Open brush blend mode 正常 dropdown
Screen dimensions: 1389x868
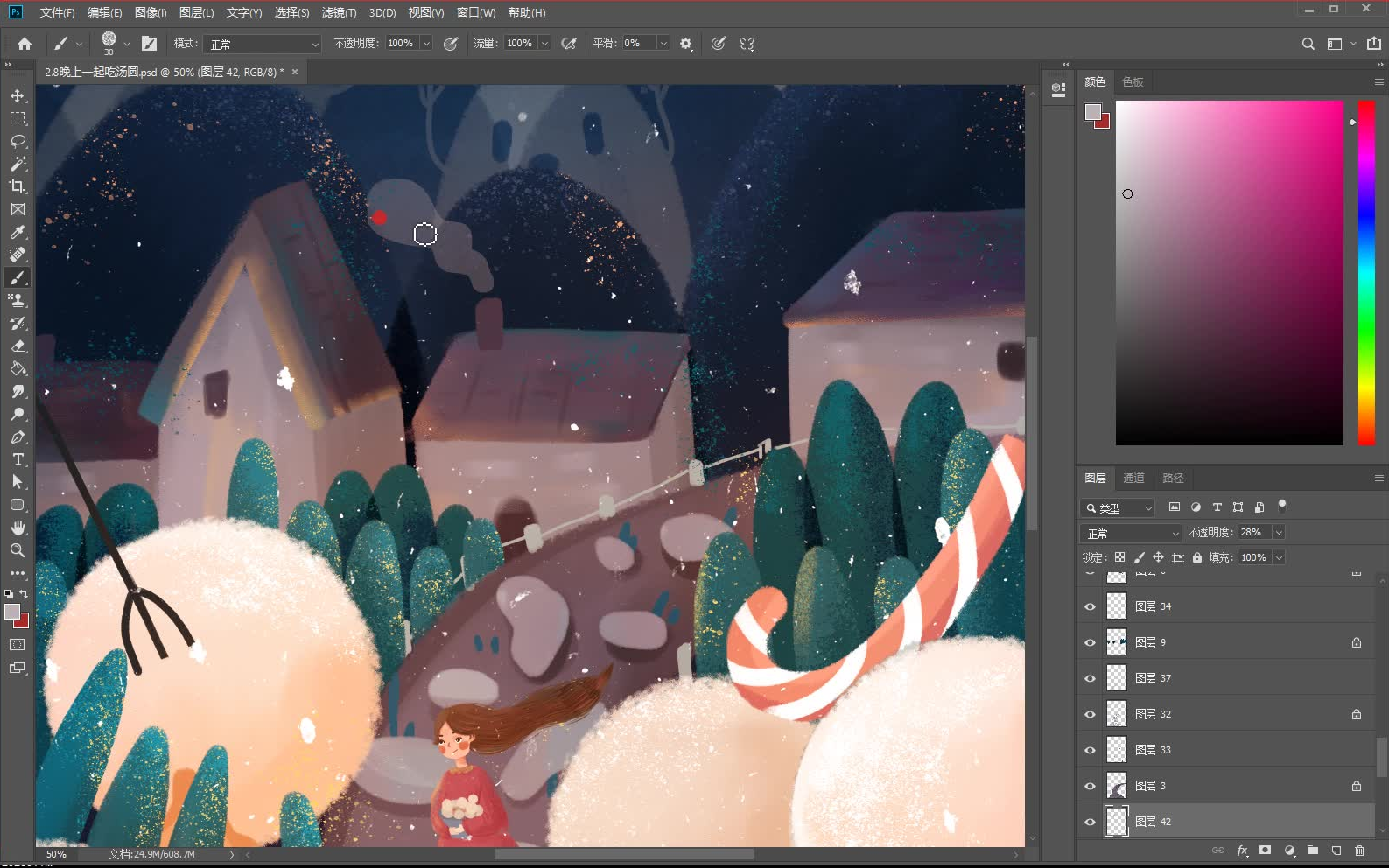(x=263, y=44)
